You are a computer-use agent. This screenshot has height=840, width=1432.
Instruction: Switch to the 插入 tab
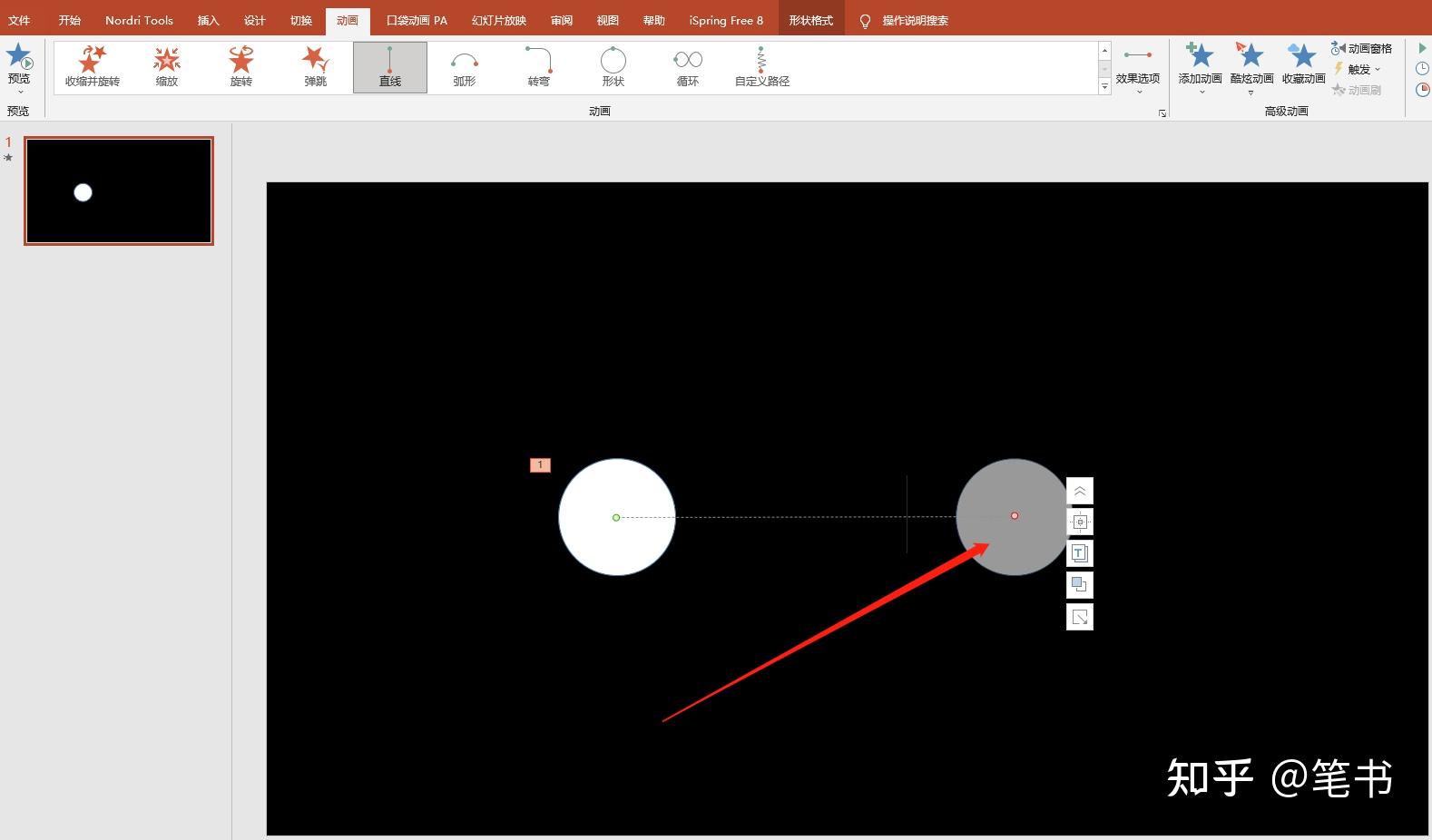click(209, 20)
